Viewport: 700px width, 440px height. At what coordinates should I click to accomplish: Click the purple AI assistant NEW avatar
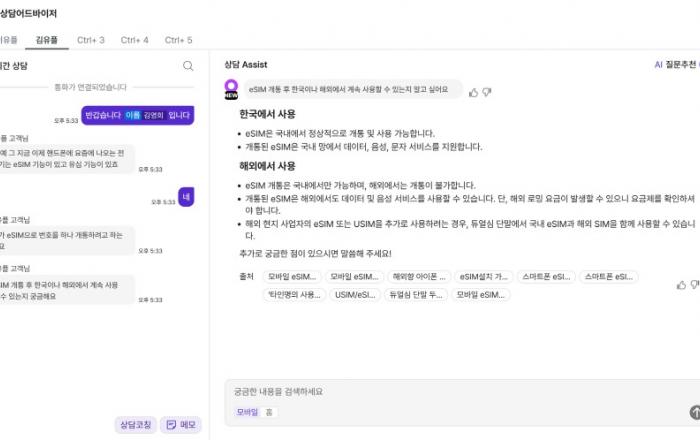click(x=231, y=89)
